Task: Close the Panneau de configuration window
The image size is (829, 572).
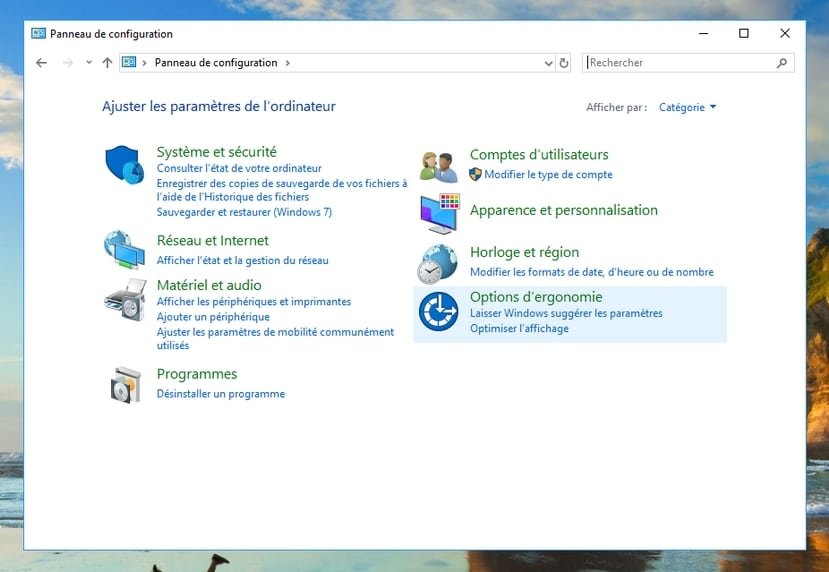Action: tap(785, 33)
